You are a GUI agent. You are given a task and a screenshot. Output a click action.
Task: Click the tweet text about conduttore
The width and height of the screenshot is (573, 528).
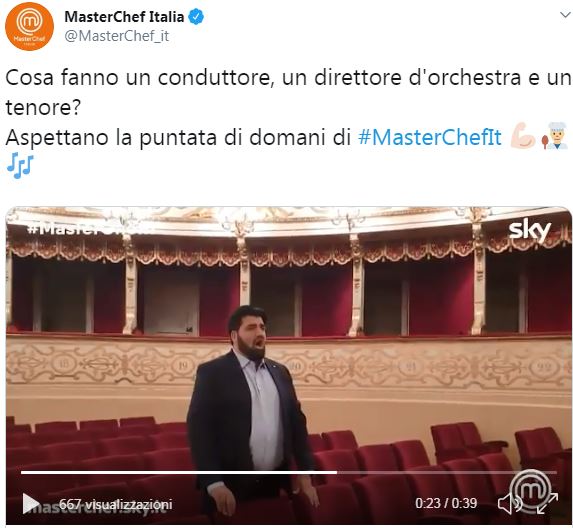[x=288, y=92]
